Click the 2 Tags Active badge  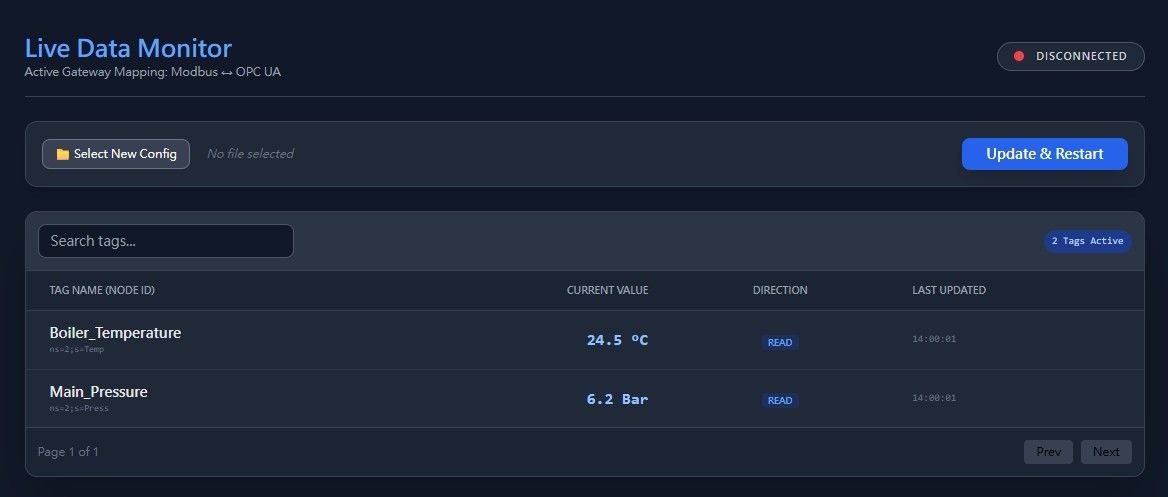[1087, 241]
